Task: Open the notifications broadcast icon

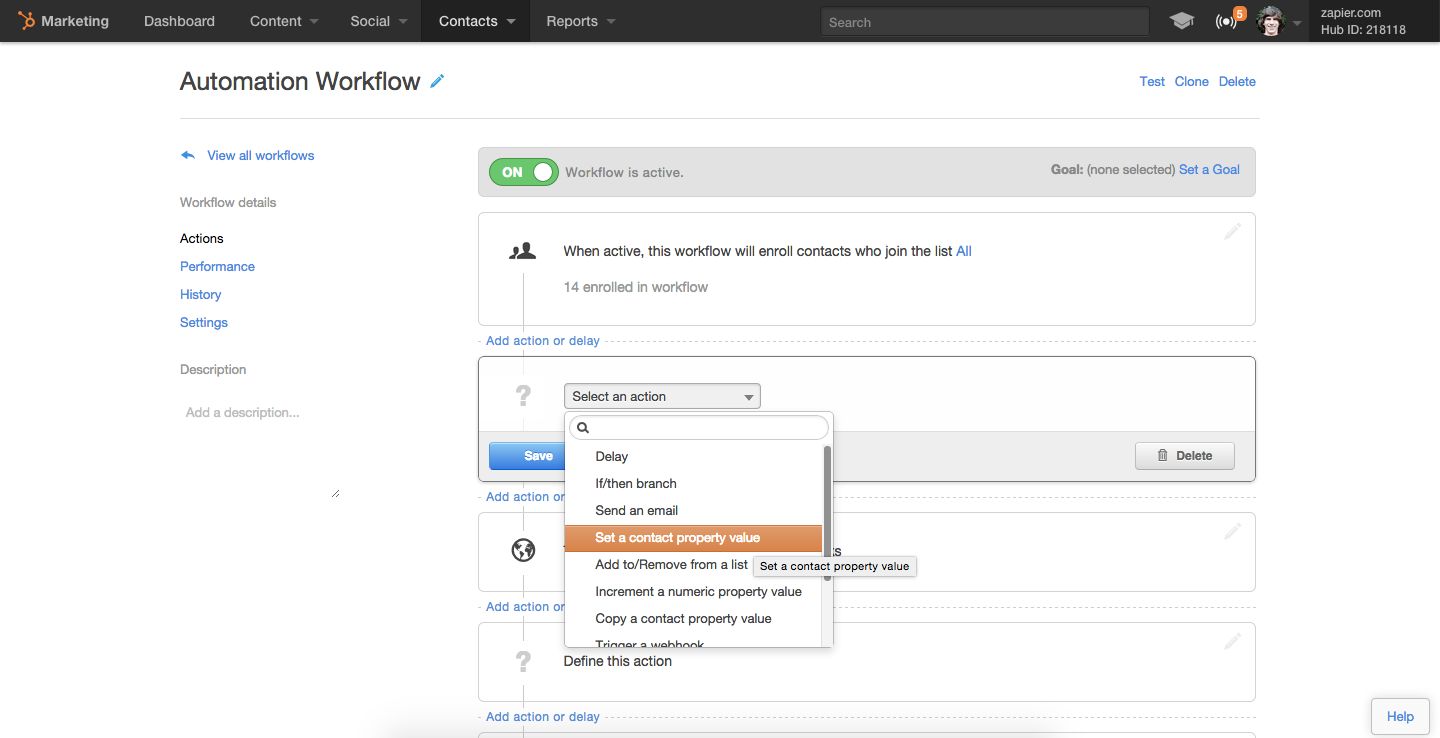Action: point(1226,21)
